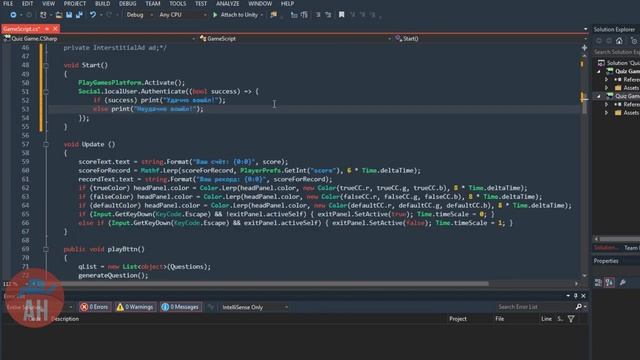The image size is (640, 360).
Task: Click the Properties panel title
Action: [606, 261]
